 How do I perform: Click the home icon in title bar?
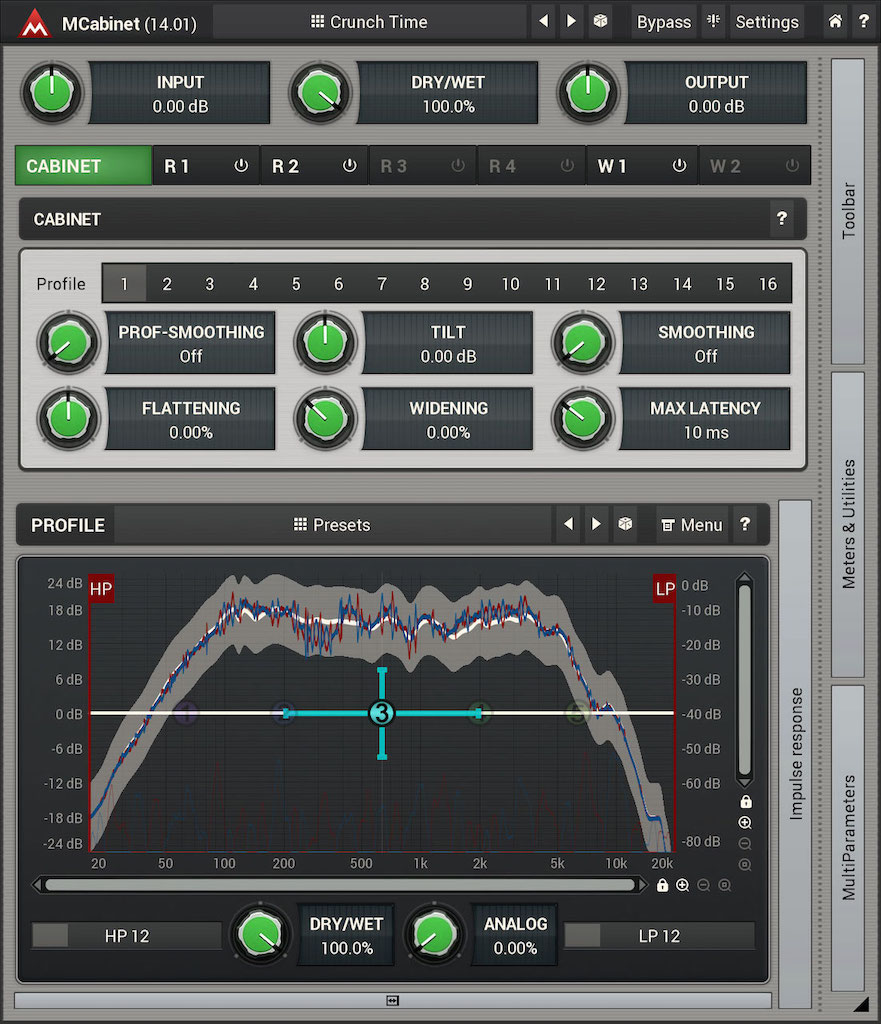(835, 21)
